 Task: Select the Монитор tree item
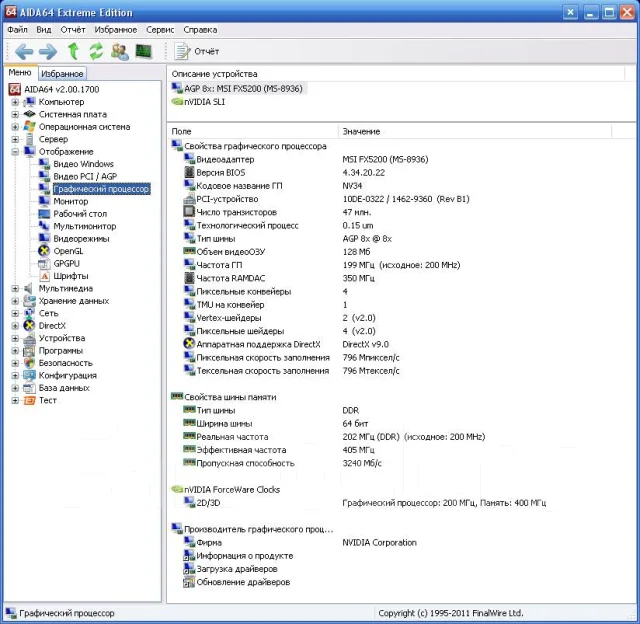(71, 201)
